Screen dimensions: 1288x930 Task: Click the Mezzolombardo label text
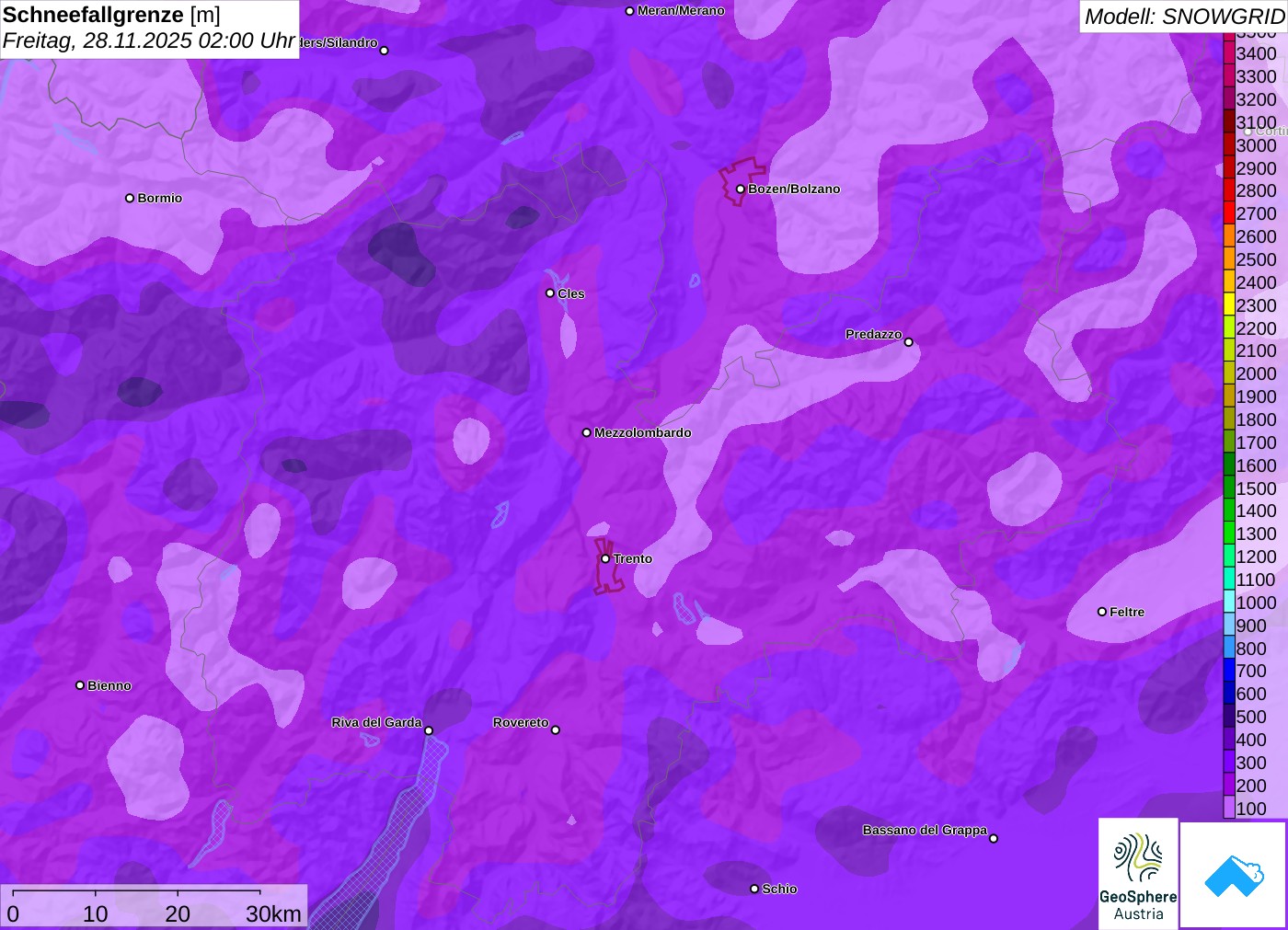pos(643,432)
